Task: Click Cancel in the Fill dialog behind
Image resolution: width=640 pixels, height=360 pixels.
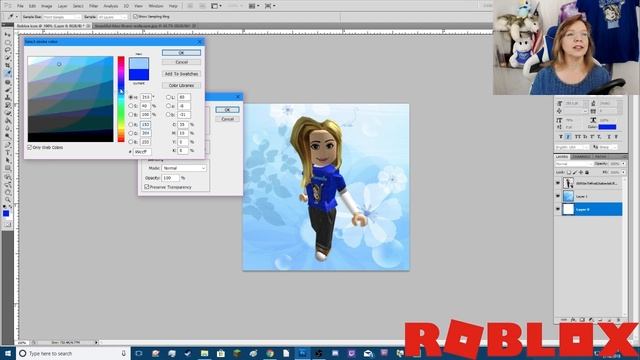Action: point(227,119)
